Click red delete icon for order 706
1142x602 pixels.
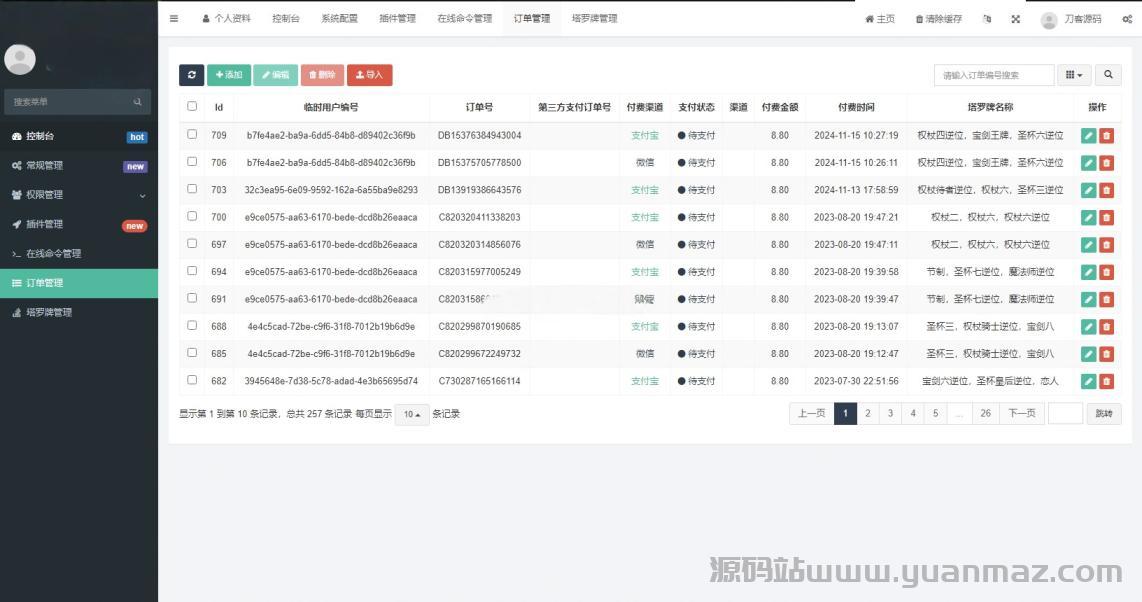pyautogui.click(x=1106, y=163)
